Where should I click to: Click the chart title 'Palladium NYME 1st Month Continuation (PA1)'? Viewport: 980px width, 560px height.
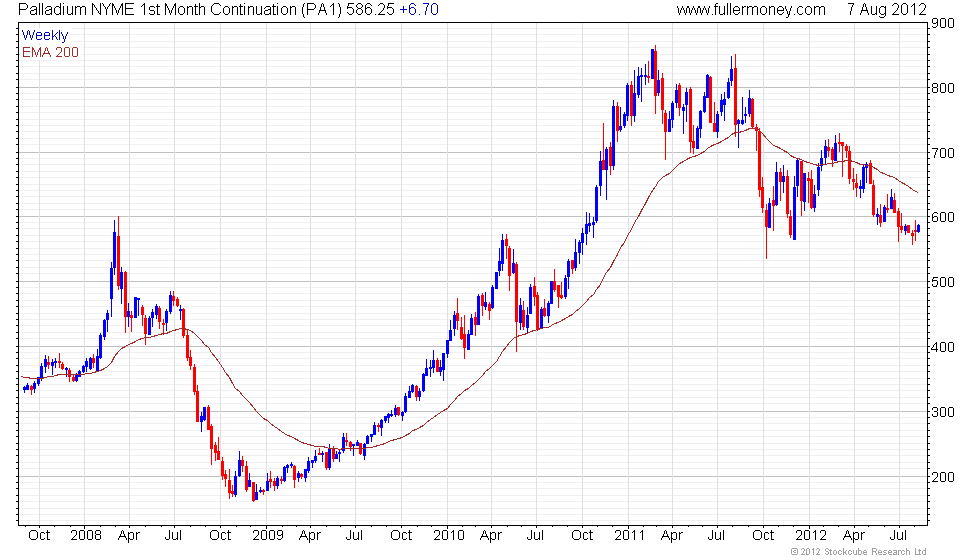tap(180, 10)
